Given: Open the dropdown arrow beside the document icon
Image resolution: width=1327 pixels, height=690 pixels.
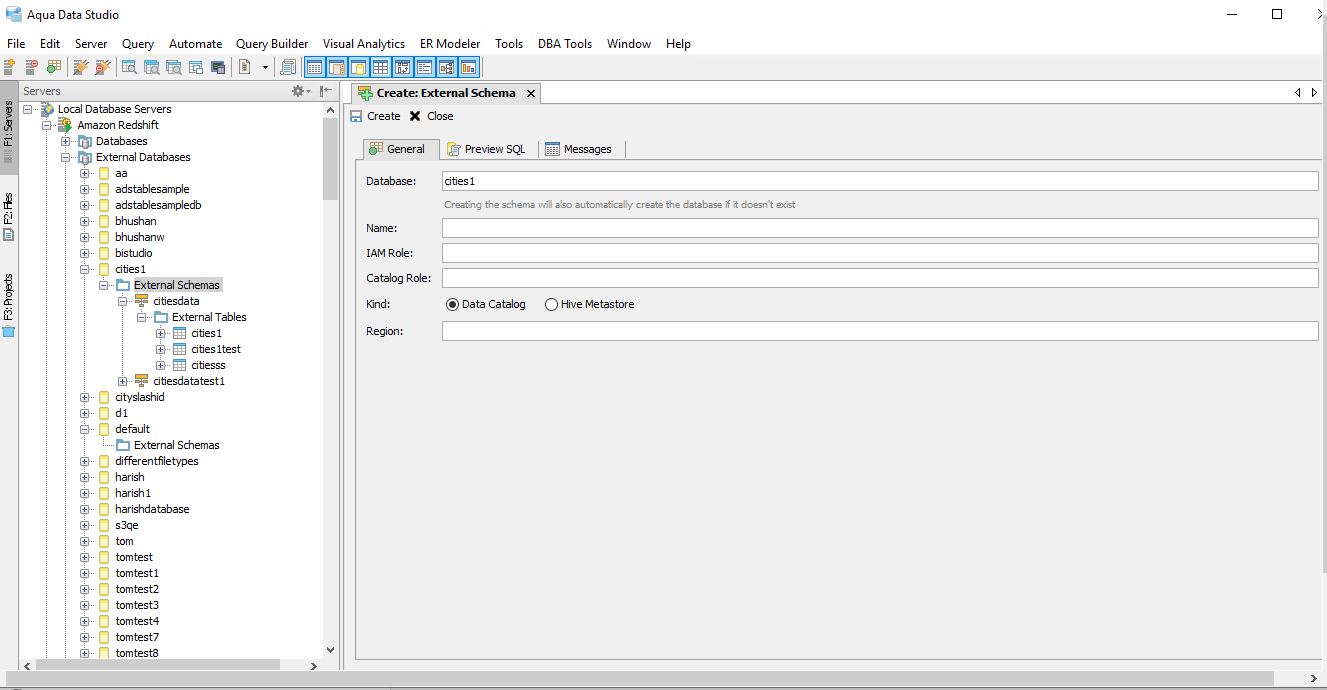Looking at the screenshot, I should click(265, 67).
